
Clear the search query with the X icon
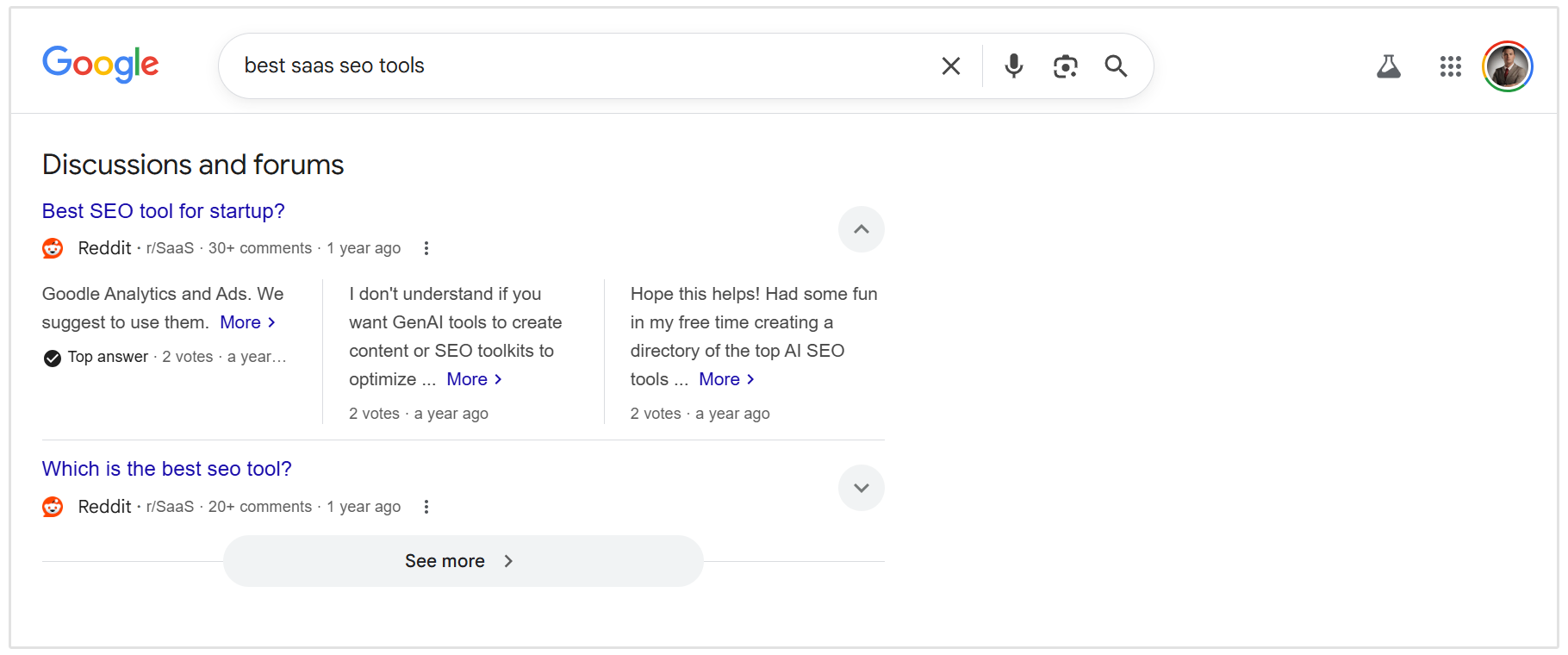(x=950, y=65)
